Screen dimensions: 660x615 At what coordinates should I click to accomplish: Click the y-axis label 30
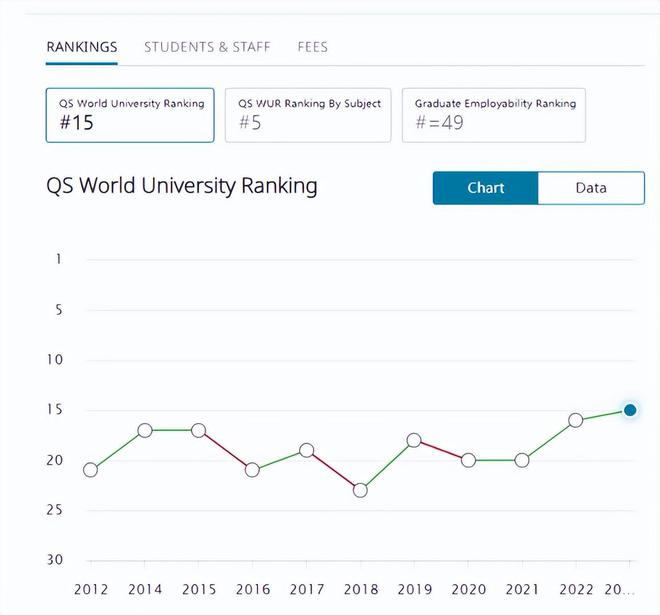[x=55, y=560]
